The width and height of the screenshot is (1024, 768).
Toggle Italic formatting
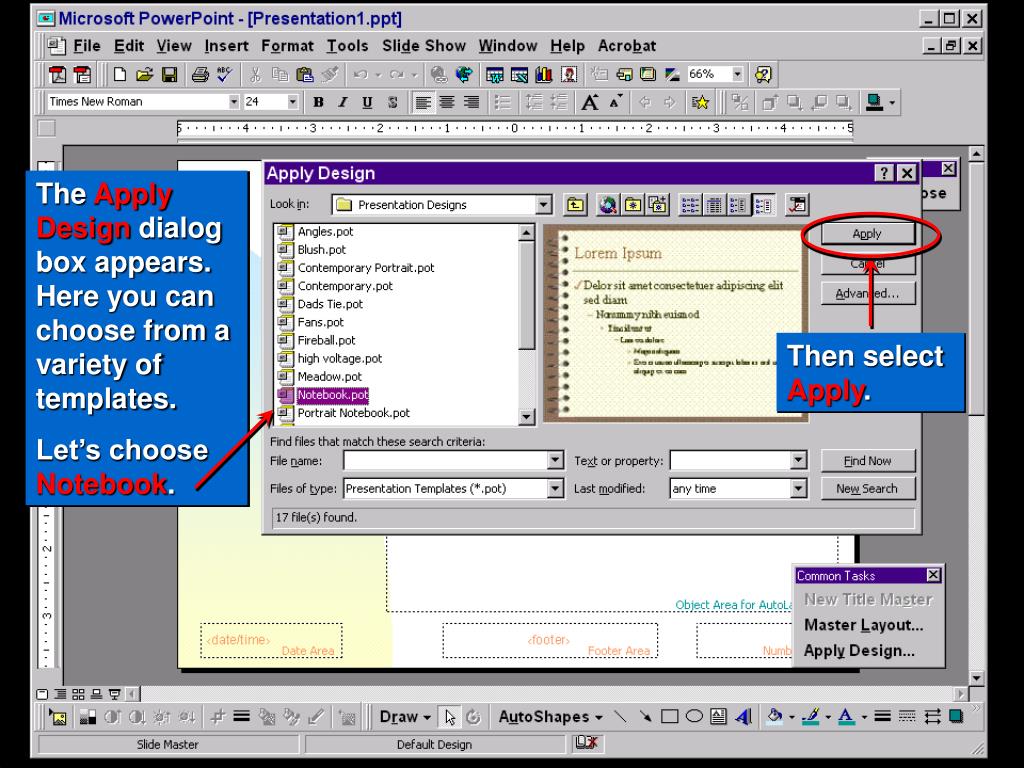point(342,102)
